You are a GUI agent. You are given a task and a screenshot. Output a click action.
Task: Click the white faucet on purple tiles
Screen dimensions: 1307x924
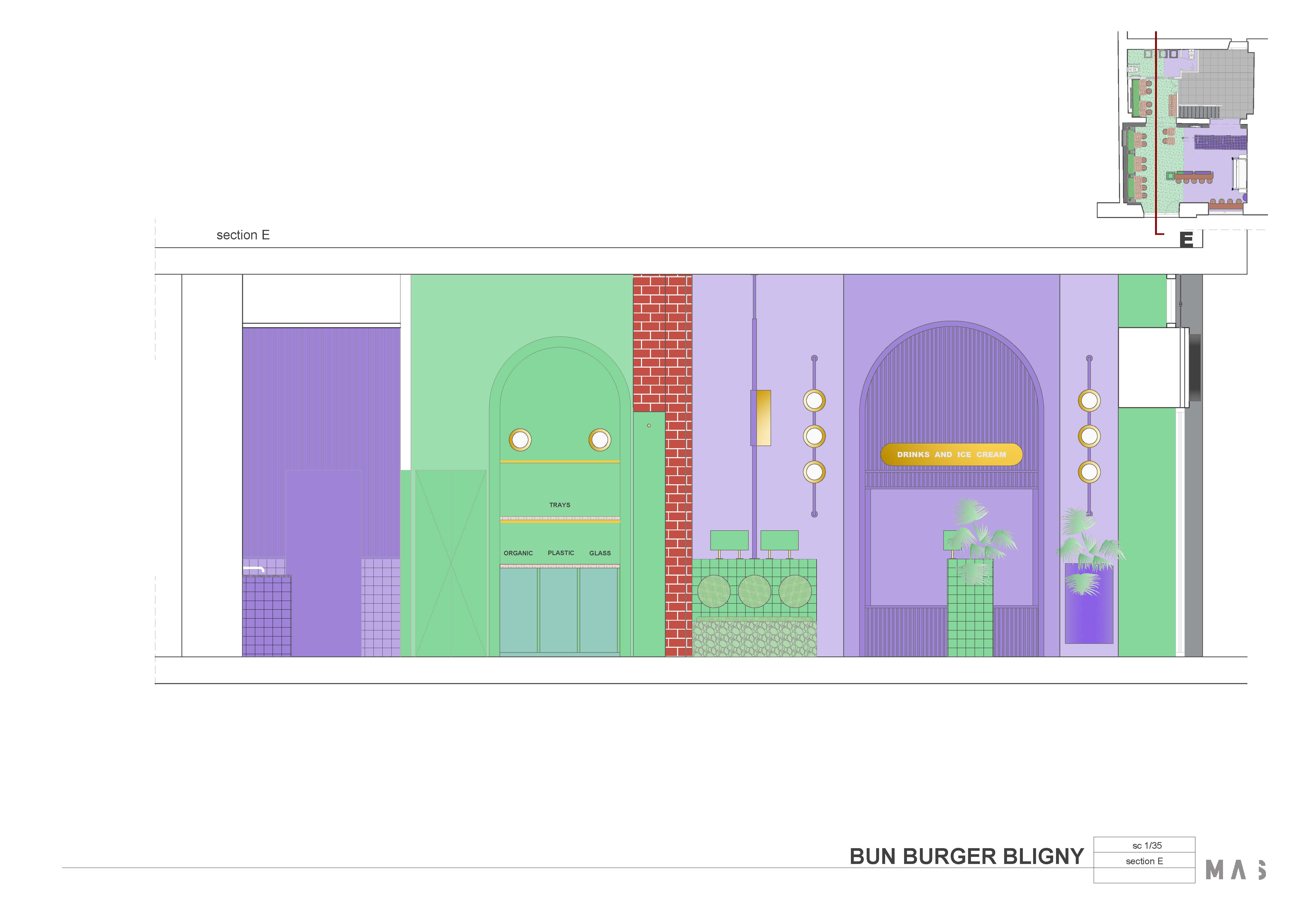[254, 569]
